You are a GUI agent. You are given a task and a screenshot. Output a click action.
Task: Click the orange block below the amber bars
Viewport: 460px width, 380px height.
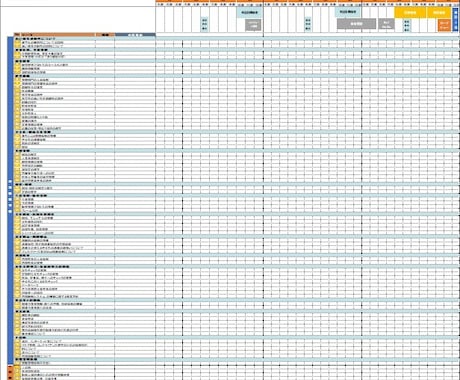tap(444, 25)
